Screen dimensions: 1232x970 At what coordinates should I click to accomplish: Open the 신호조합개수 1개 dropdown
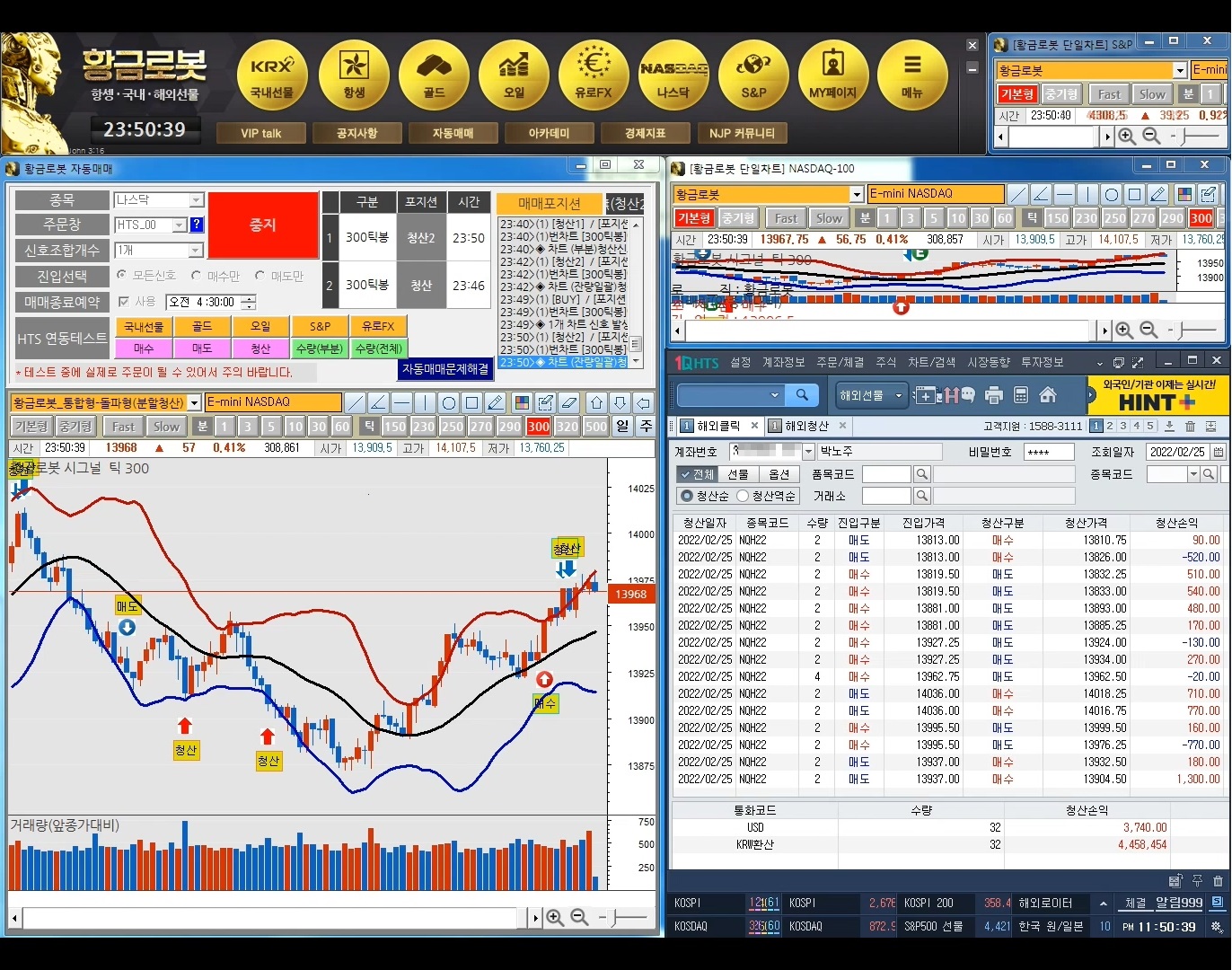(x=197, y=251)
